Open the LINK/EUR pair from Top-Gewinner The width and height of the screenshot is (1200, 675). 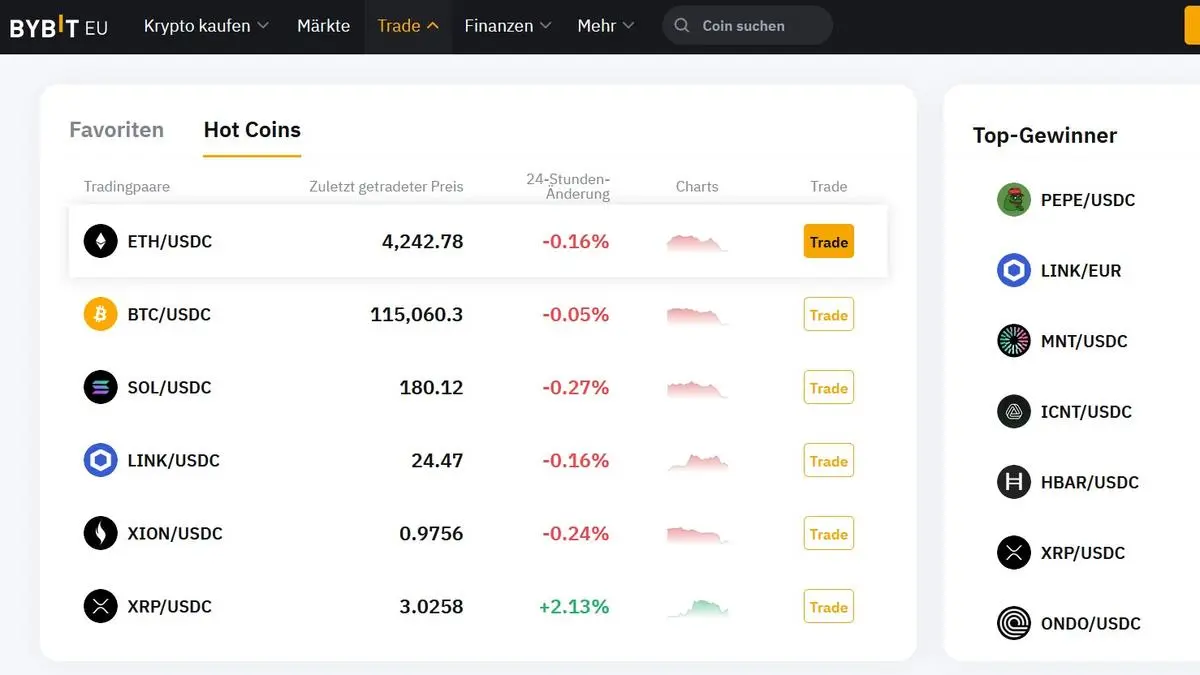(x=1078, y=270)
